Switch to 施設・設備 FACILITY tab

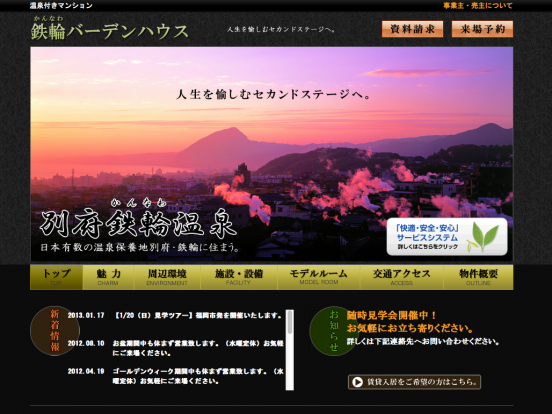pos(239,277)
